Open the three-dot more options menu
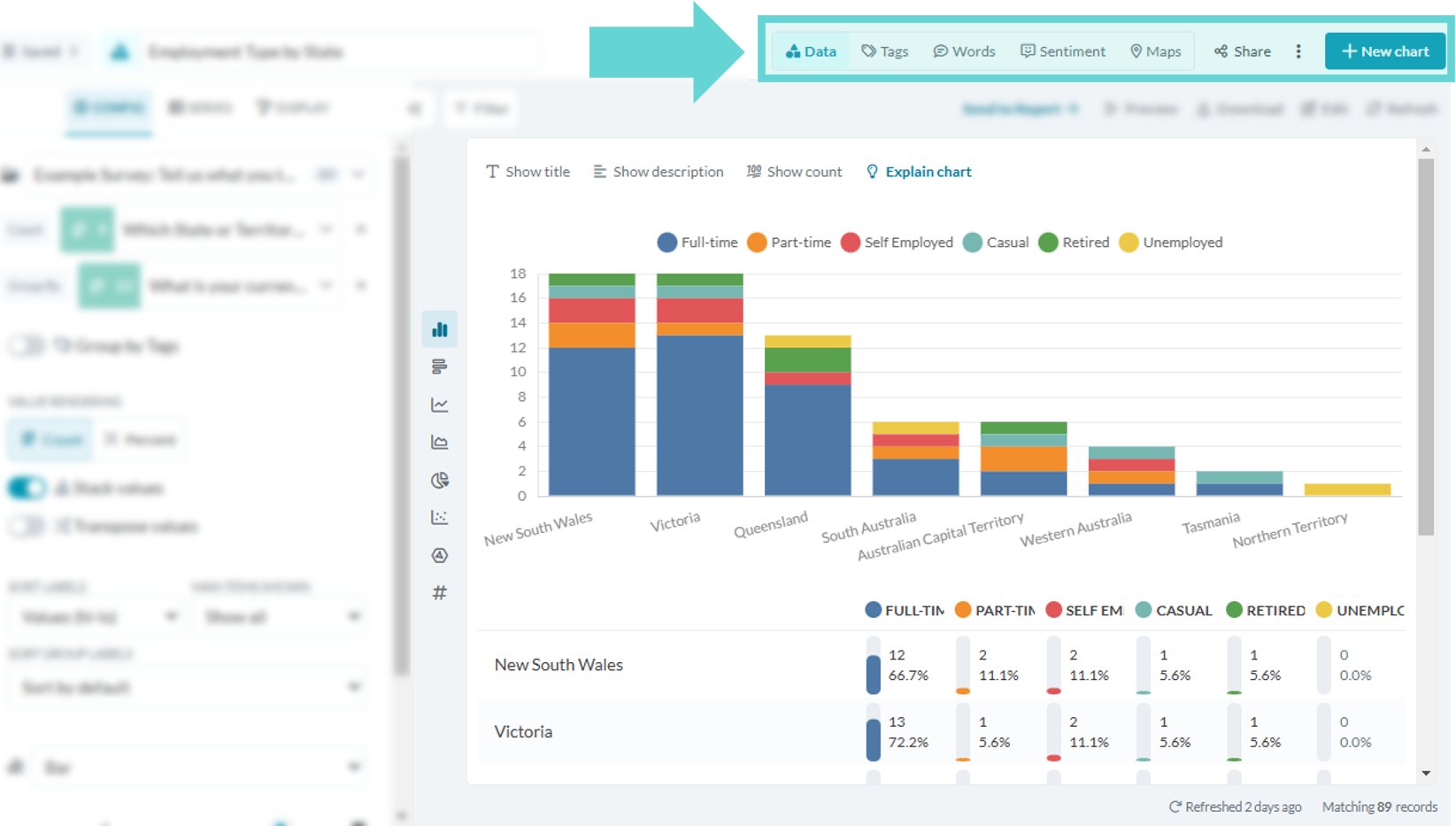Screen dimensions: 1456x826 [1298, 51]
